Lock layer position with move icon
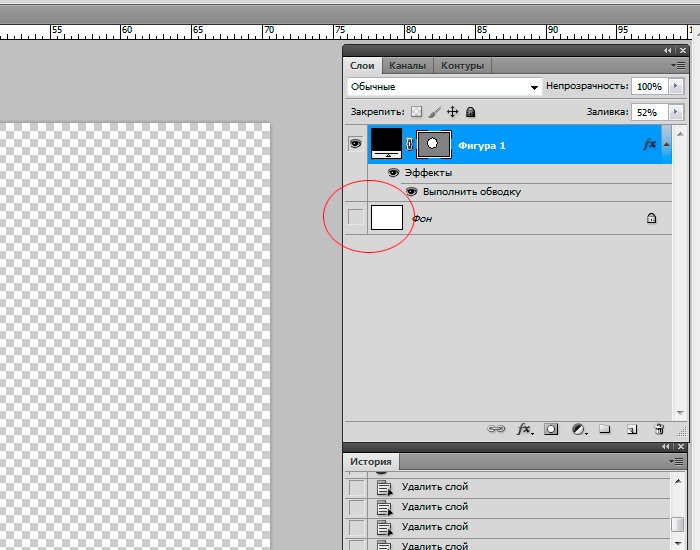Image resolution: width=700 pixels, height=550 pixels. click(x=452, y=112)
